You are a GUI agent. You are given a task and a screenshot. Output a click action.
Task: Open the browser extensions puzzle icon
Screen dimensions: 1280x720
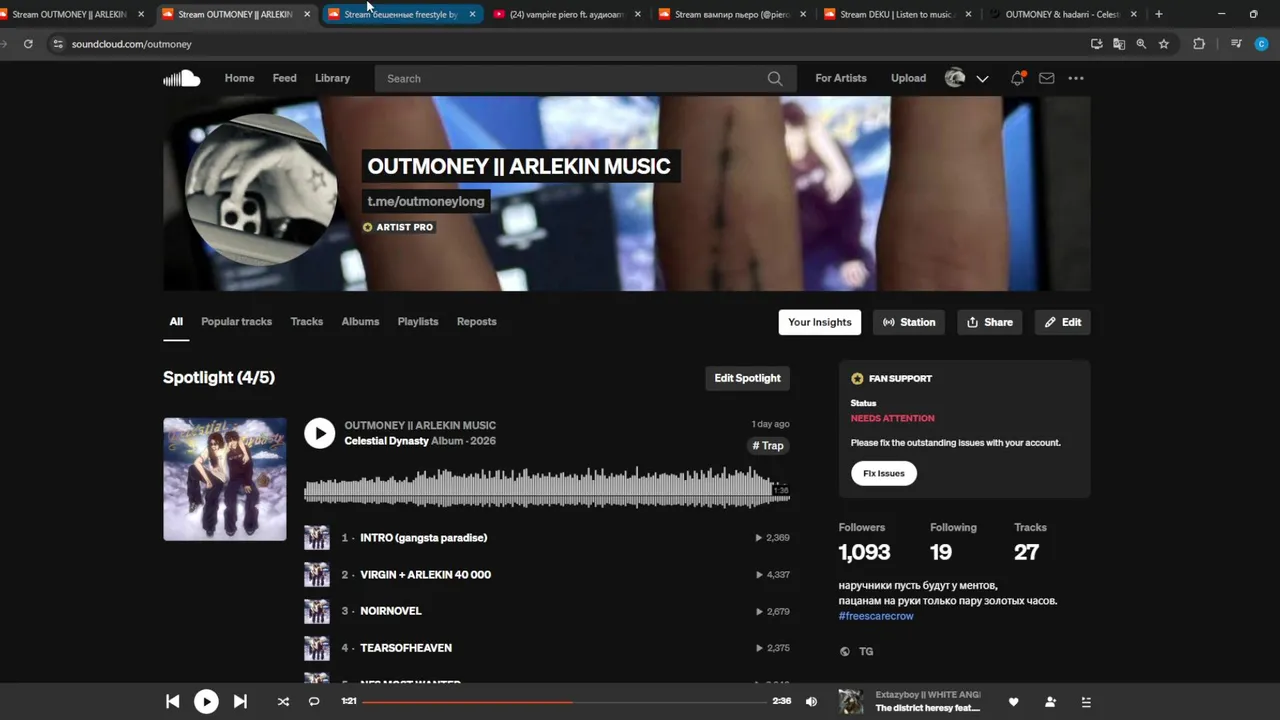[x=1199, y=44]
